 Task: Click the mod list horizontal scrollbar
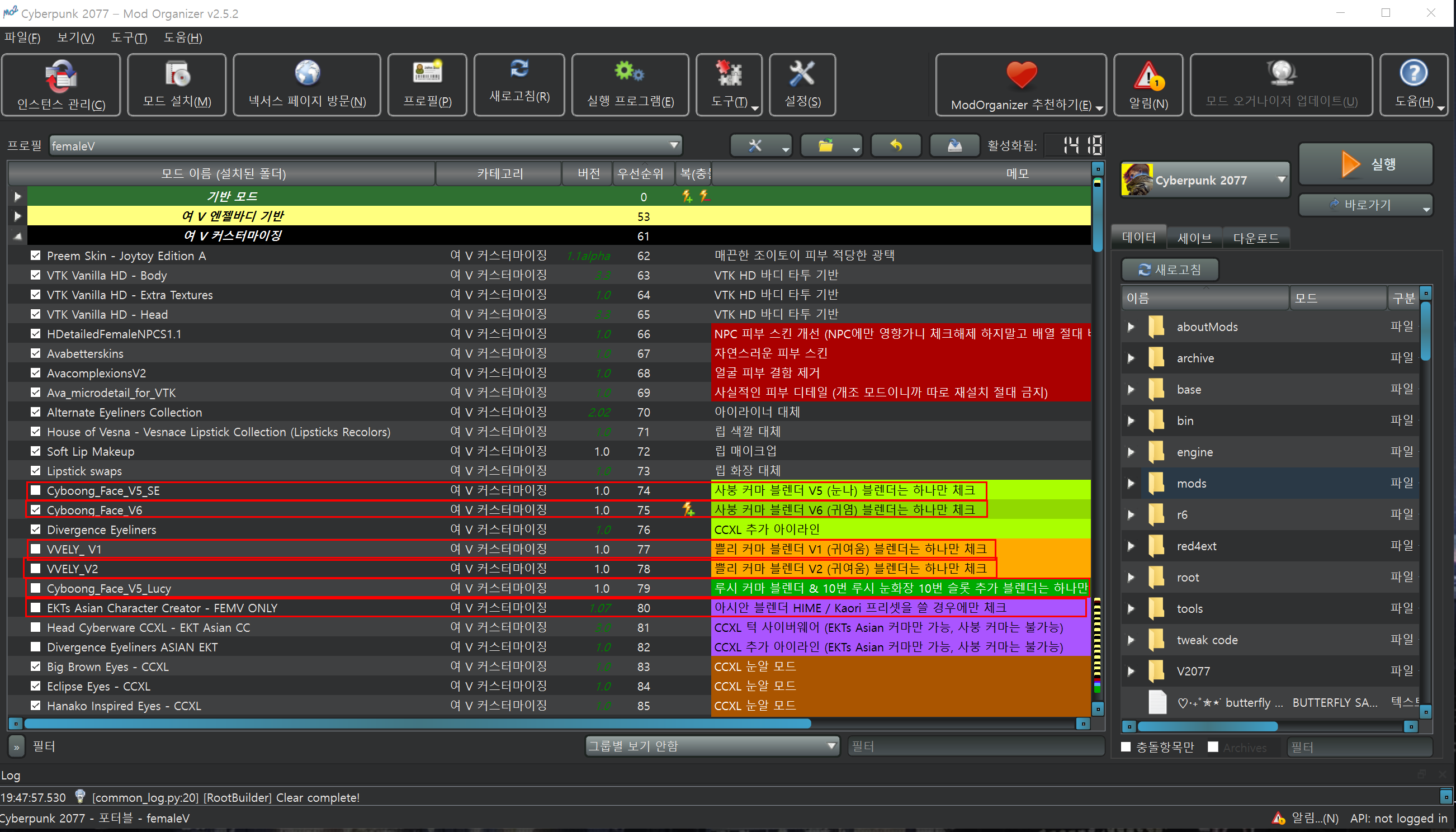(x=417, y=724)
